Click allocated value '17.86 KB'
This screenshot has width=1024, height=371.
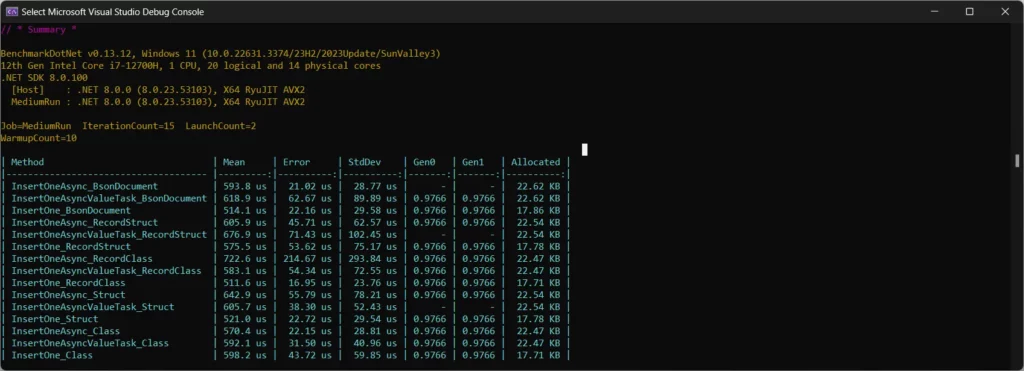click(538, 210)
